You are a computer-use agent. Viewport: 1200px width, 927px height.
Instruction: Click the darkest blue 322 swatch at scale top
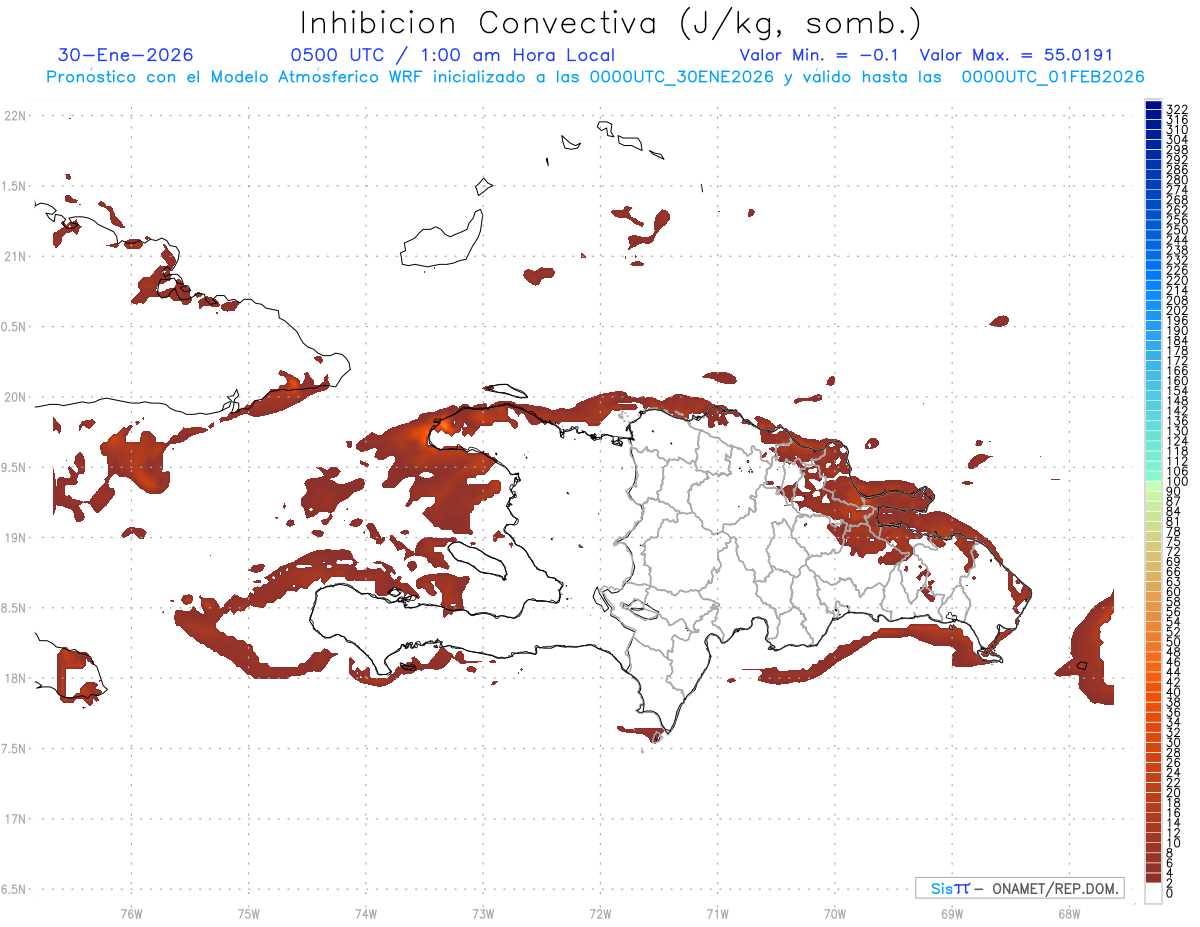pyautogui.click(x=1153, y=107)
